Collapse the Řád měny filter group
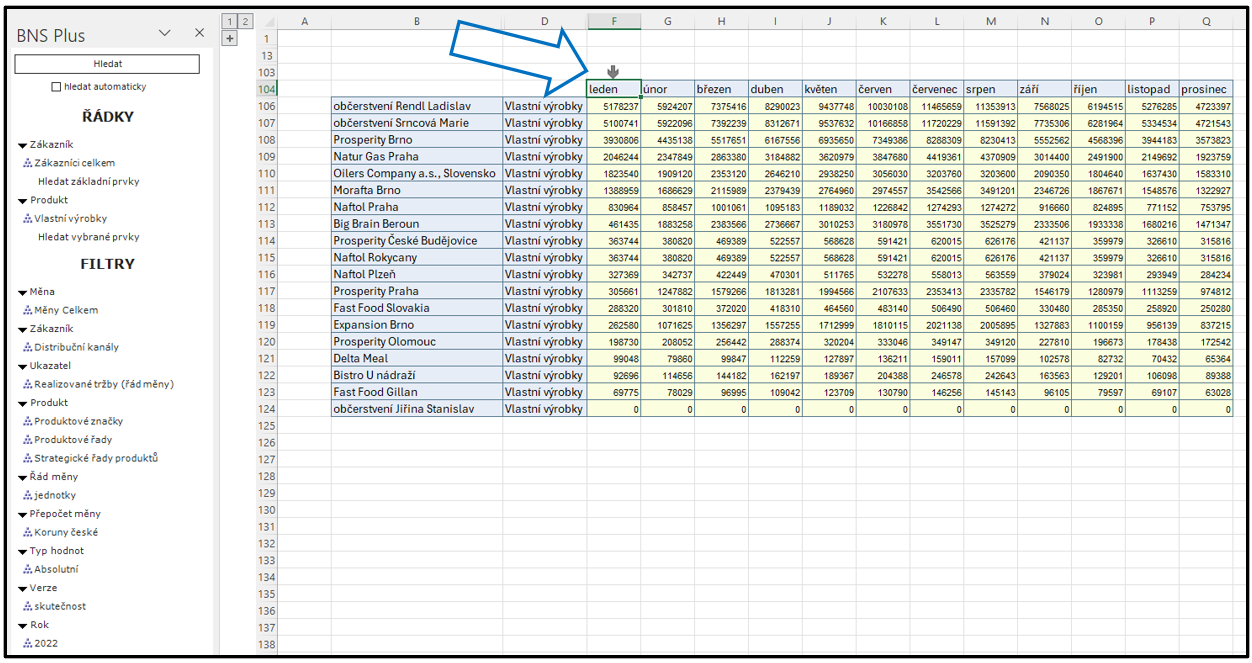 click(x=22, y=478)
